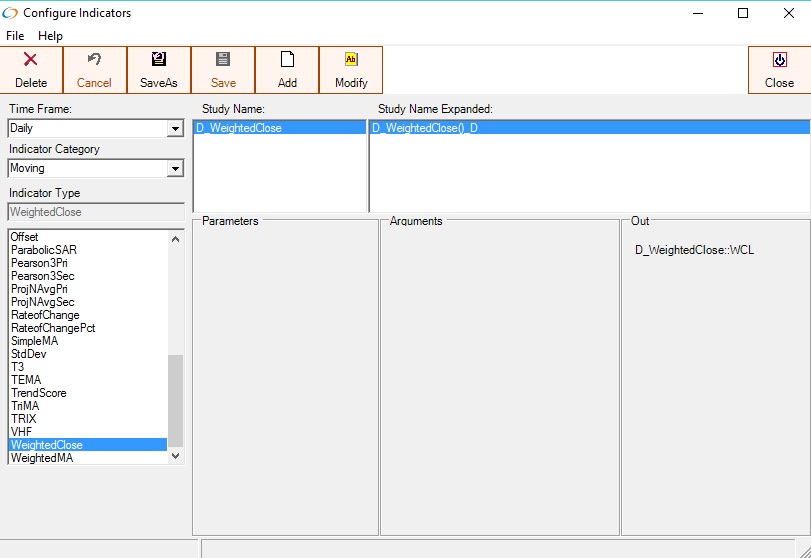Image resolution: width=811 pixels, height=558 pixels.
Task: Open the Time Frame dropdown
Action: pyautogui.click(x=175, y=129)
